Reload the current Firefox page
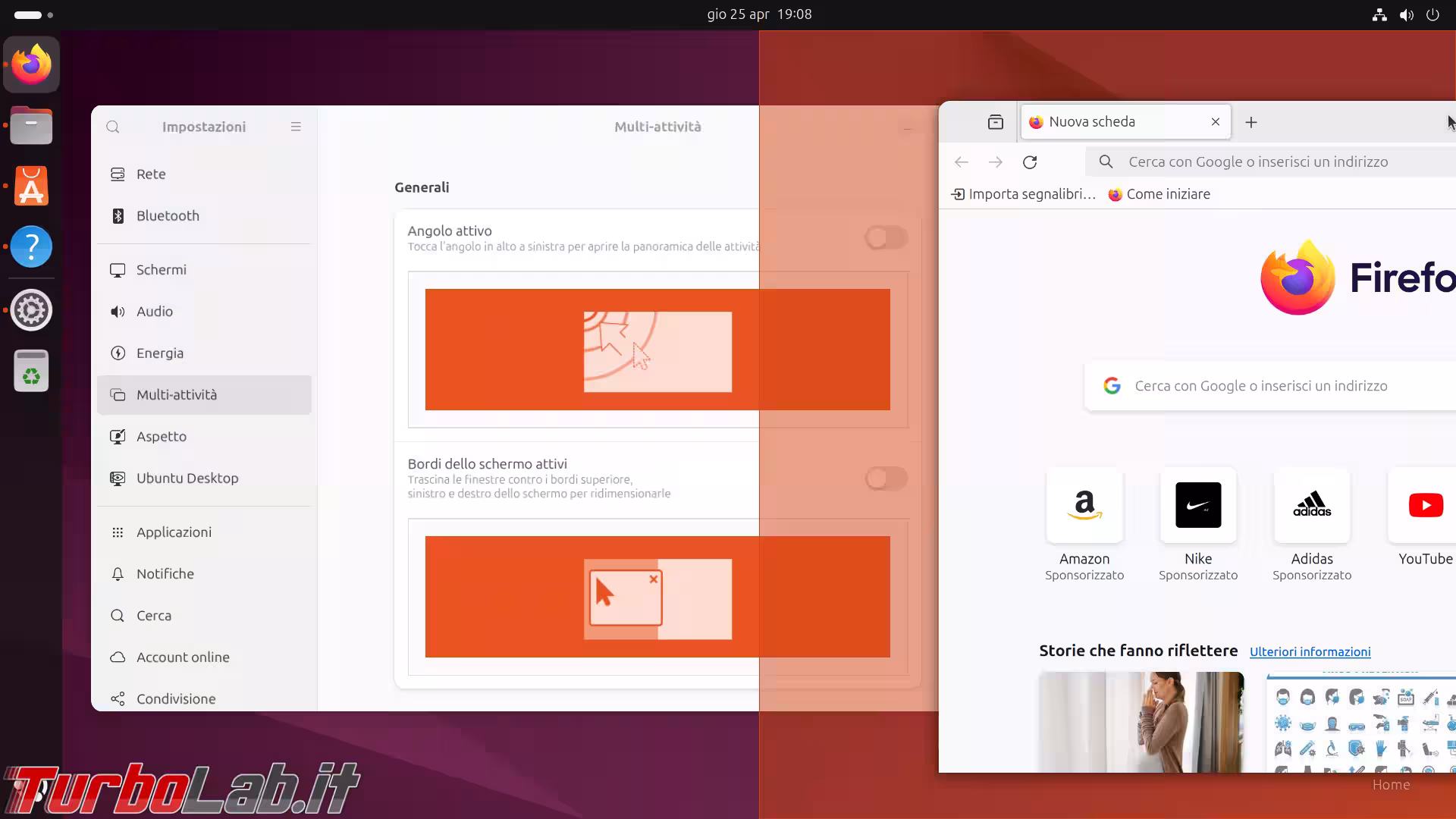1456x819 pixels. click(1031, 162)
